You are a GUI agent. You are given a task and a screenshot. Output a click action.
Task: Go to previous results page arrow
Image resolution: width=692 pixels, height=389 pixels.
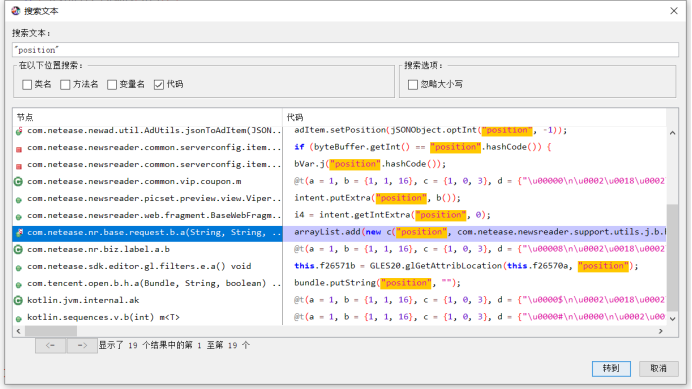(x=51, y=345)
